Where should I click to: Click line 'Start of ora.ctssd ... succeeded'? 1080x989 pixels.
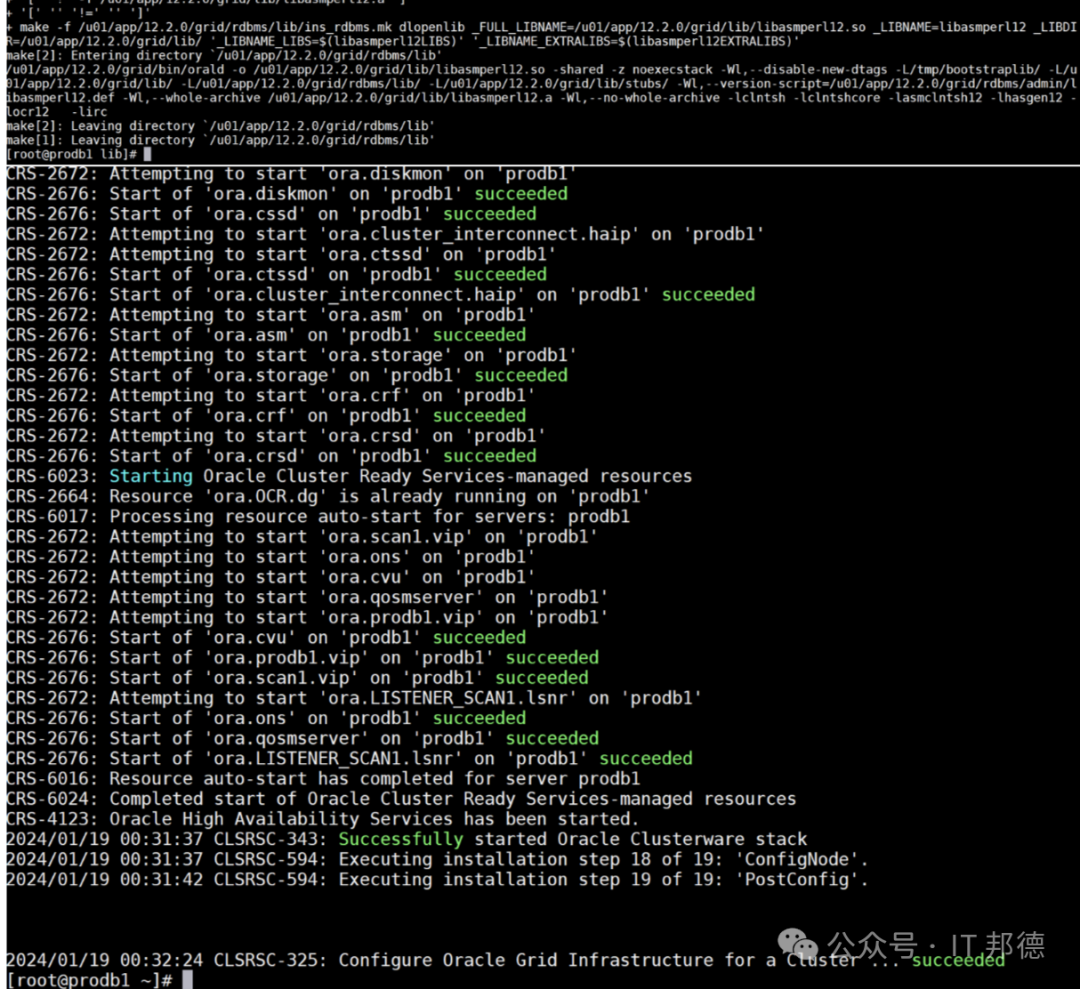pos(277,275)
